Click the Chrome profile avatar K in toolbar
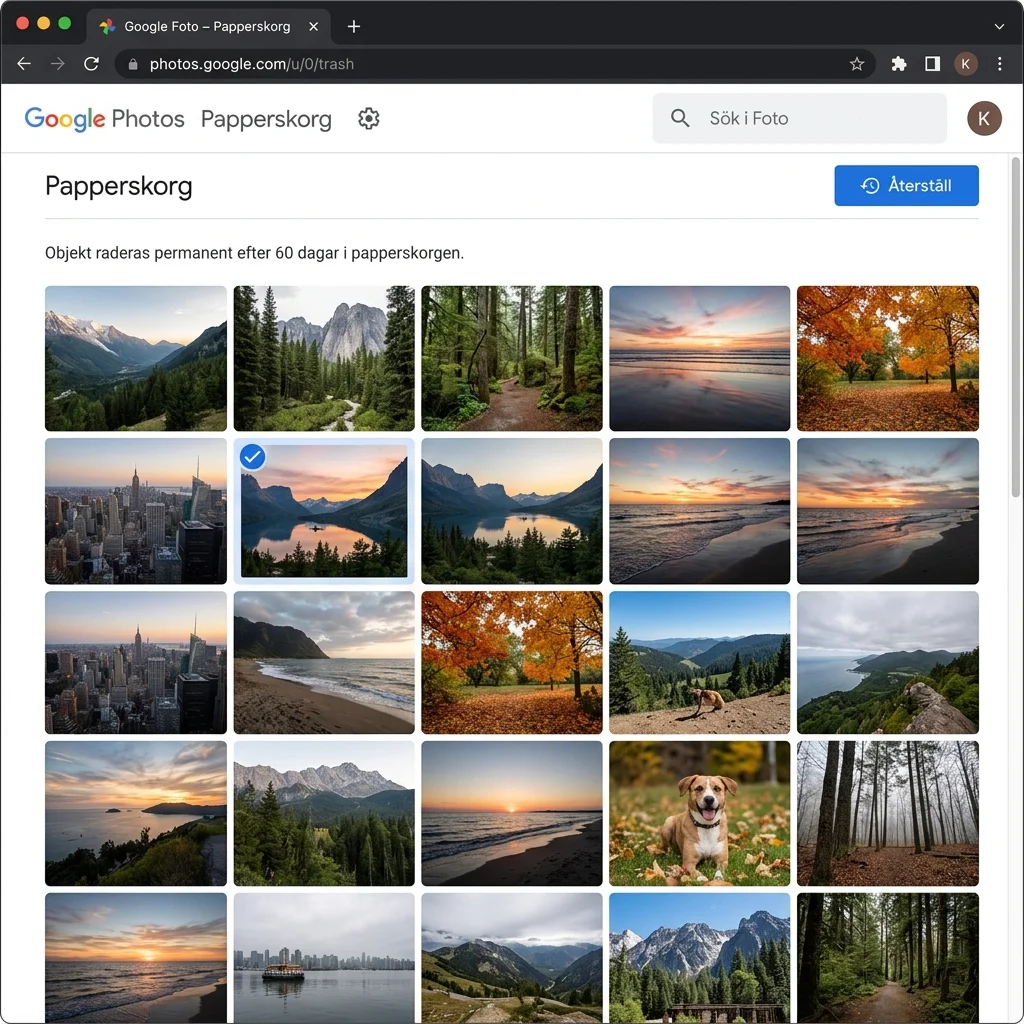The width and height of the screenshot is (1024, 1024). (x=965, y=64)
